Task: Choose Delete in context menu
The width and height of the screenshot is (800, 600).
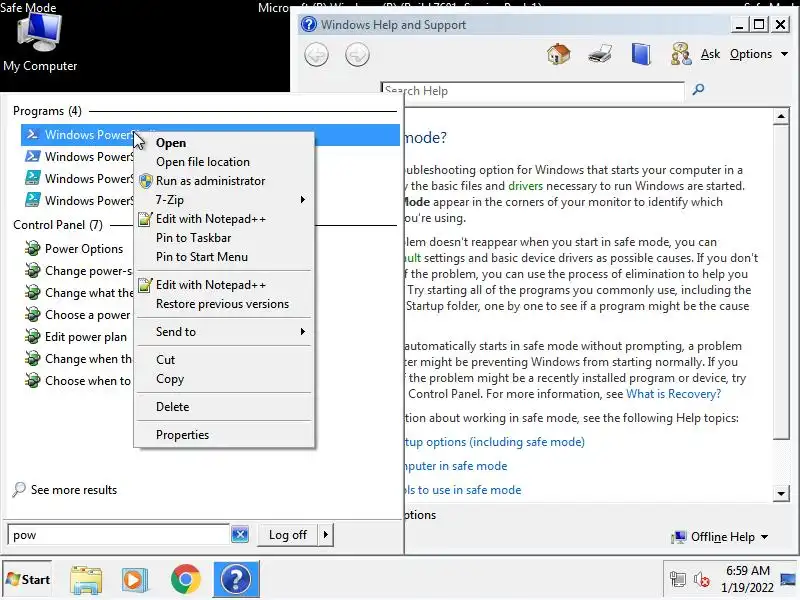Action: pos(224,407)
